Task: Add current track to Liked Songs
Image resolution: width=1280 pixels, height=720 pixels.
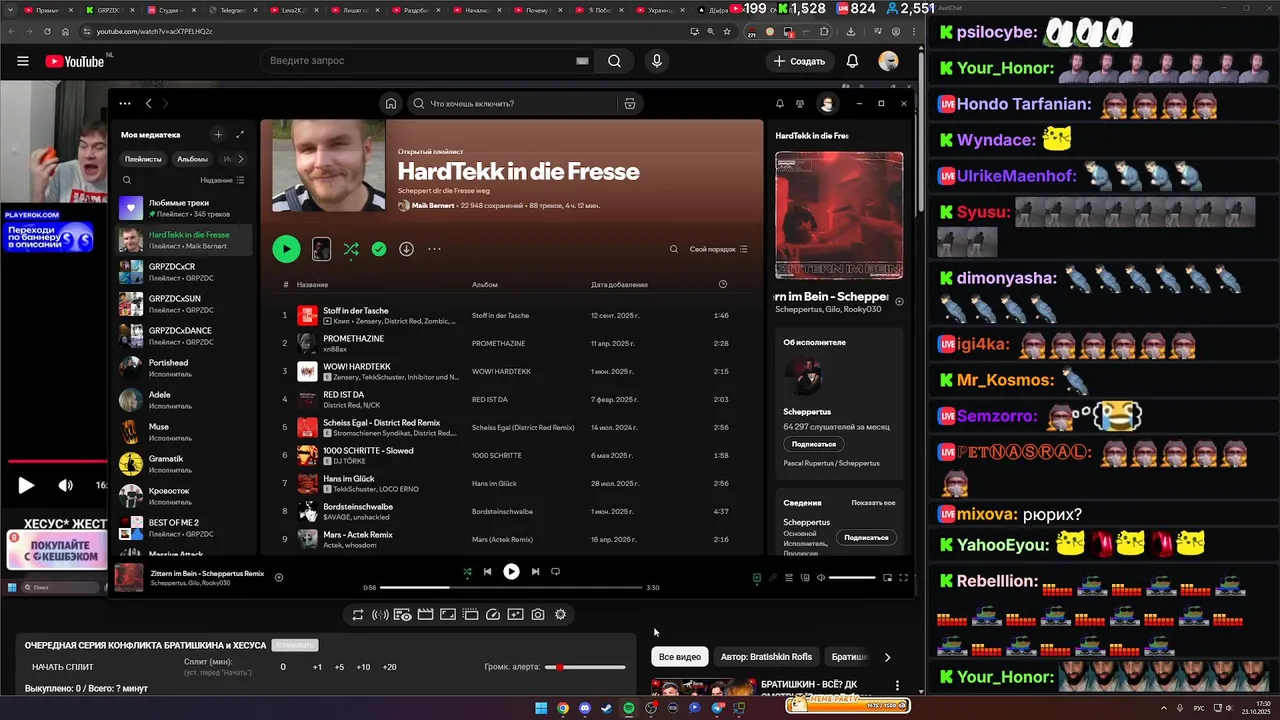Action: tap(279, 577)
